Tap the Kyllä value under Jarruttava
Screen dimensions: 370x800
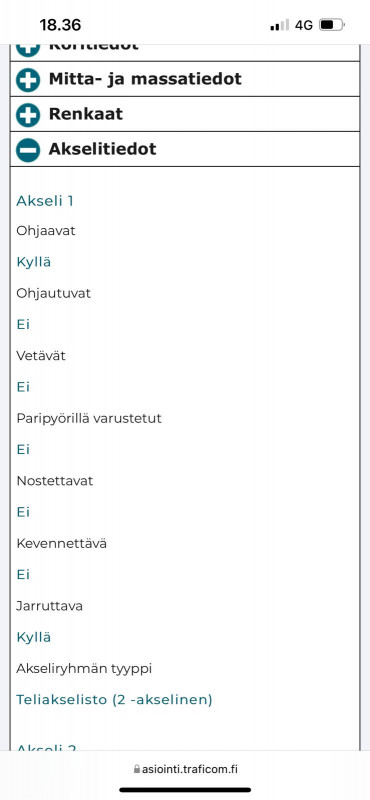[x=34, y=637]
